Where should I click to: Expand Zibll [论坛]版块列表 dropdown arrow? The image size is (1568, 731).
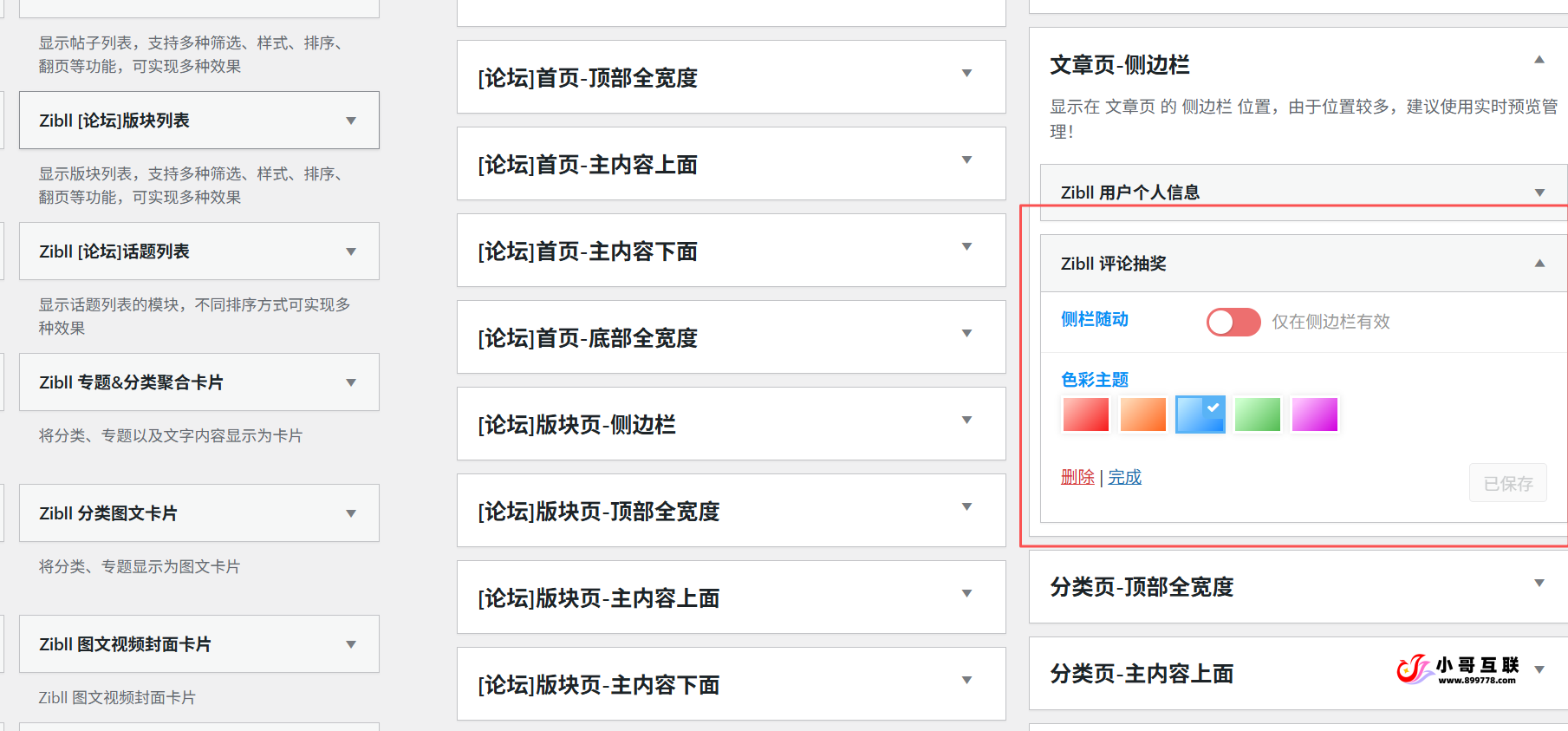coord(351,121)
